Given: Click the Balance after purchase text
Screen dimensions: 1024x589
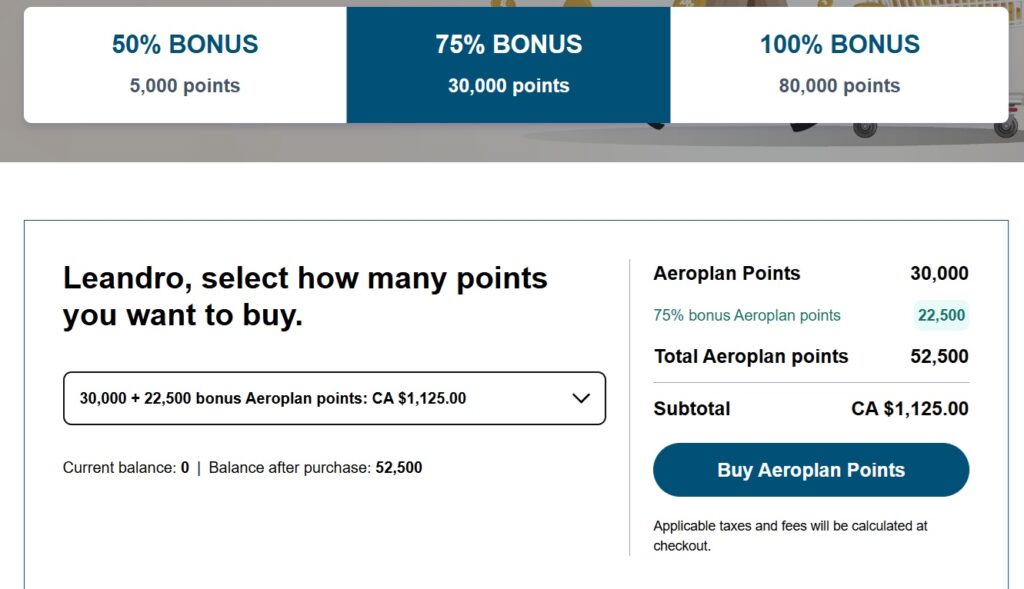Looking at the screenshot, I should coord(315,467).
